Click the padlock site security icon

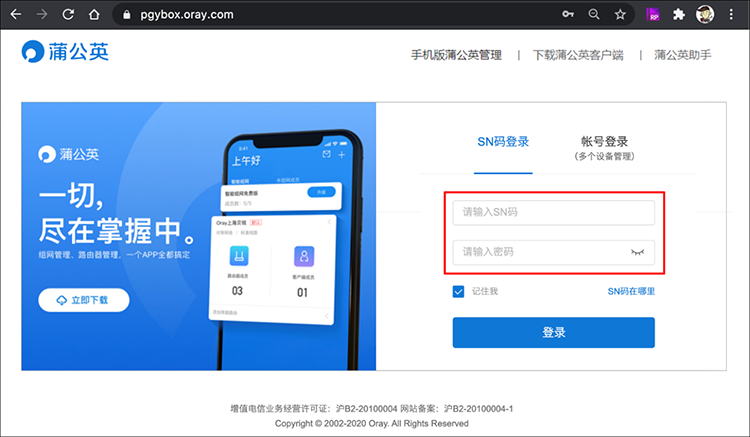coord(127,15)
